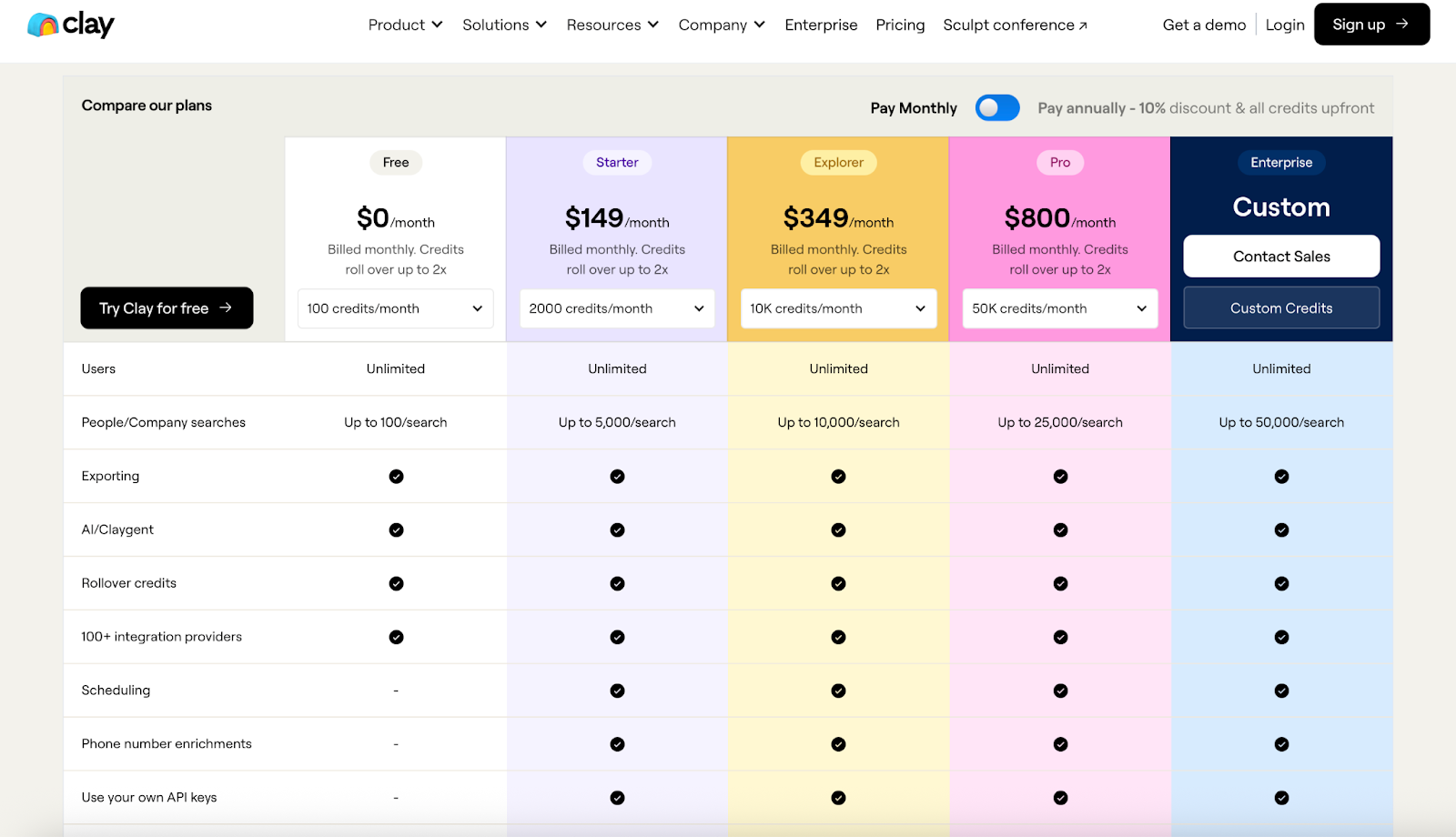The image size is (1456, 837).
Task: Click the 'Pay Monthly' label
Action: pos(914,108)
